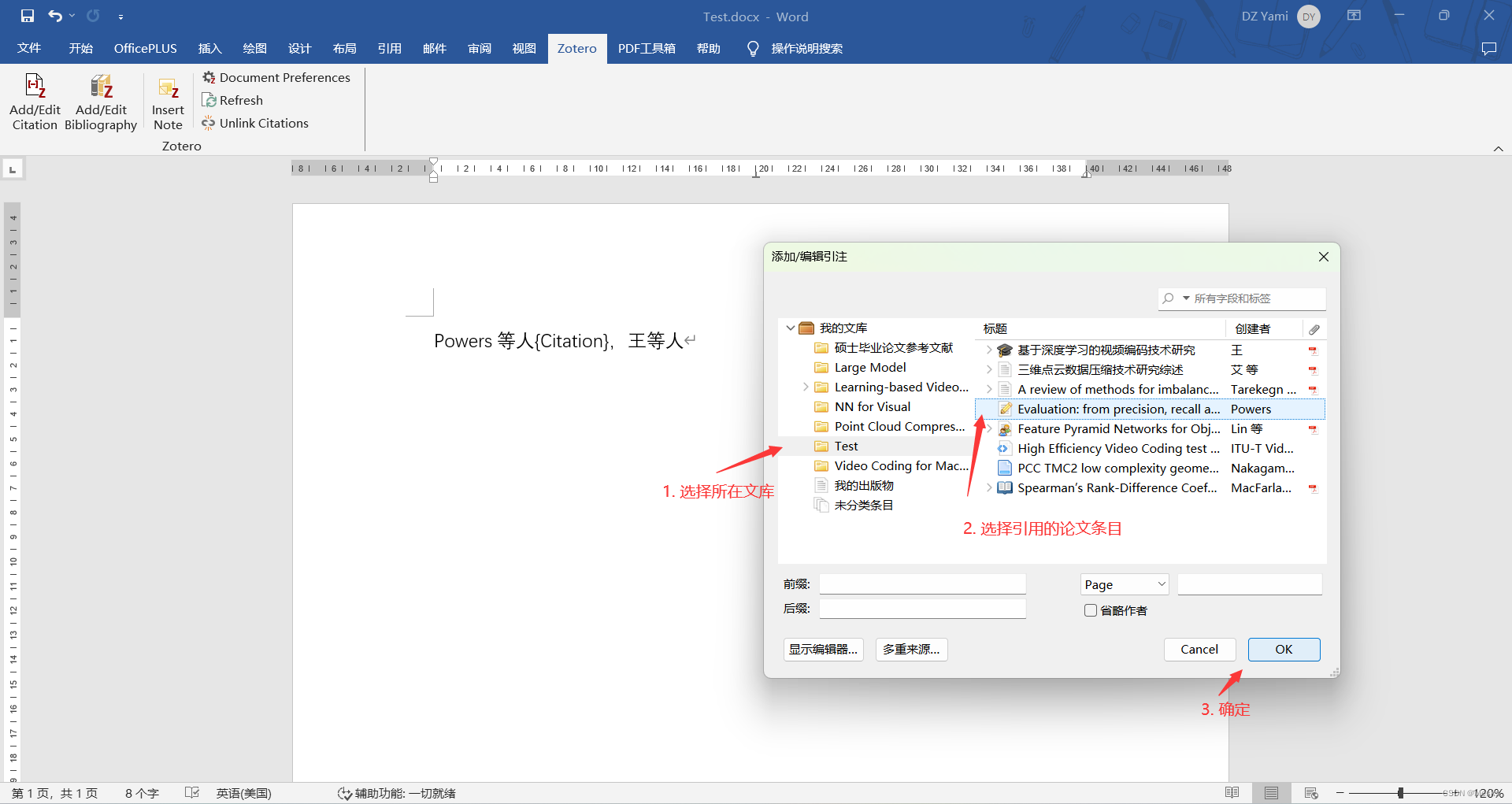Viewport: 1512px width, 804px height.
Task: Collapse the ribbon with the chevron
Action: [1498, 149]
